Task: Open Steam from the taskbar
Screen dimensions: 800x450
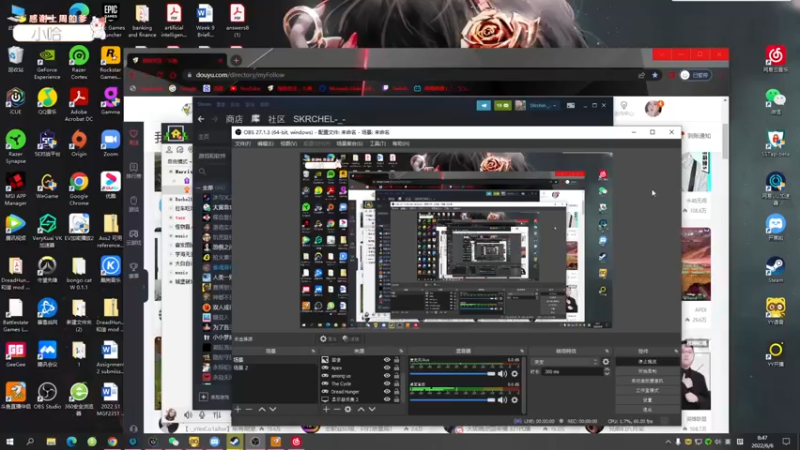Action: [235, 441]
